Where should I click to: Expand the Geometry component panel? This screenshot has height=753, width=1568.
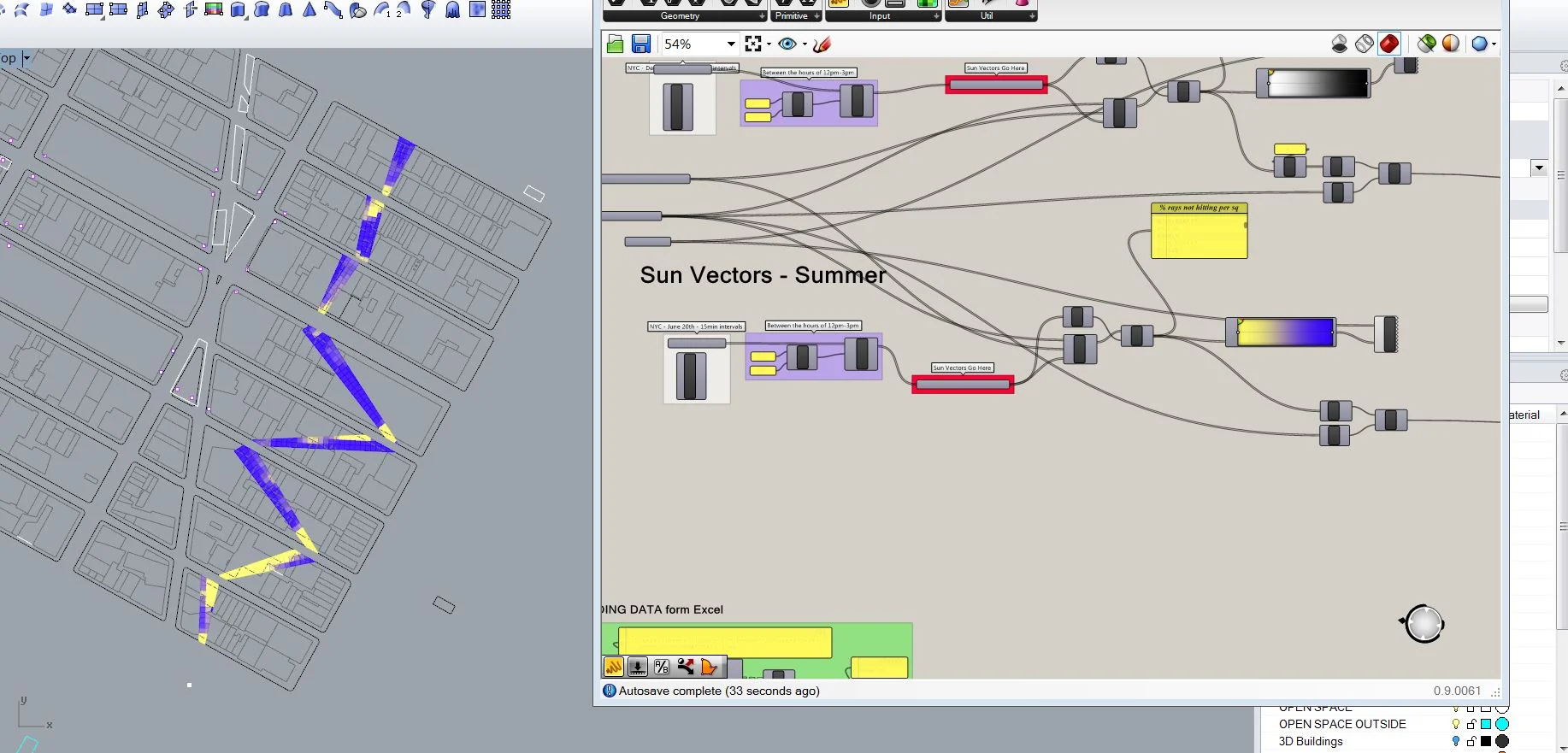coord(763,16)
